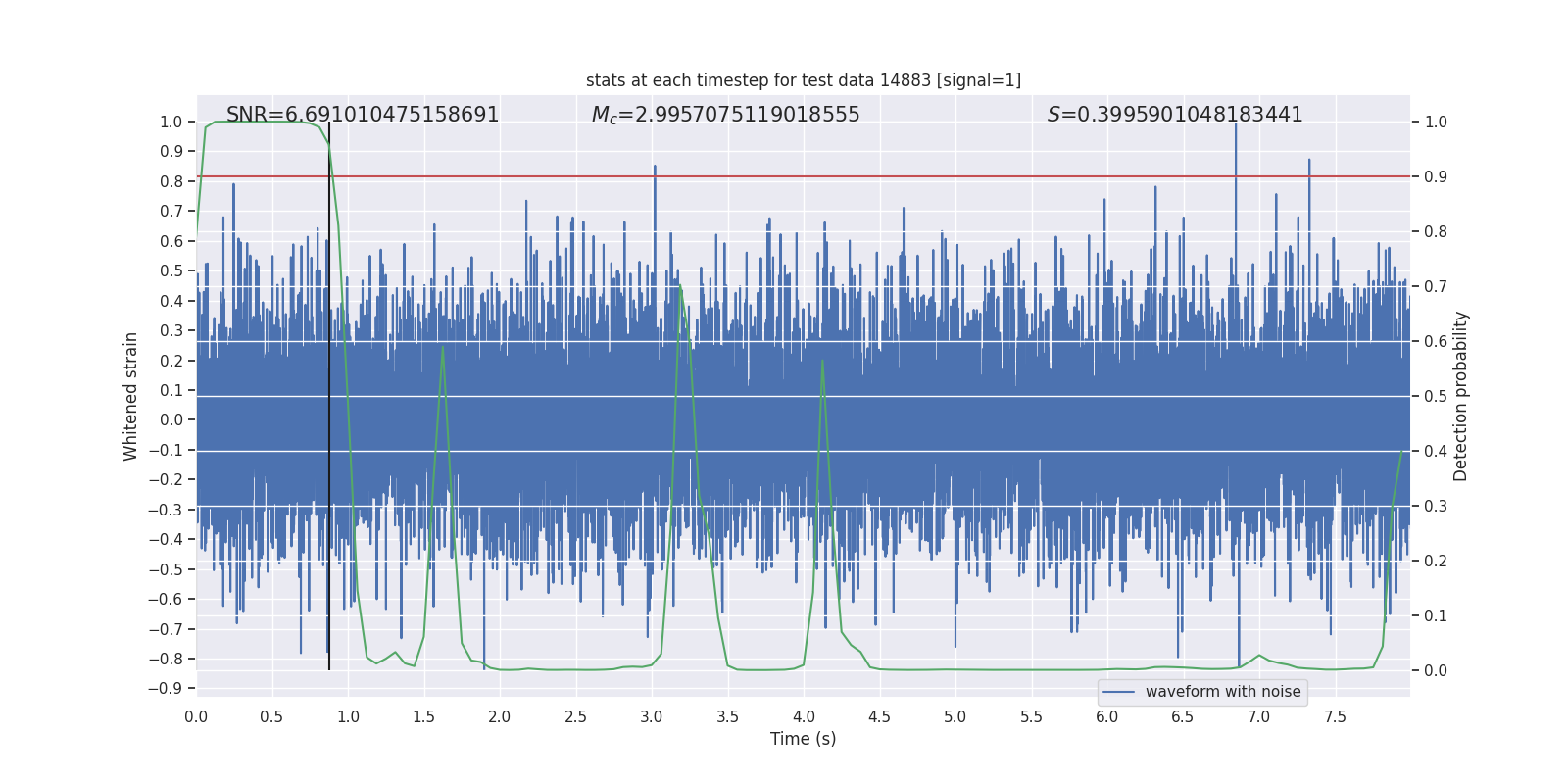Viewport: 1568px width, 784px height.
Task: Click the 4.0 tick label on time axis
Action: 803,717
